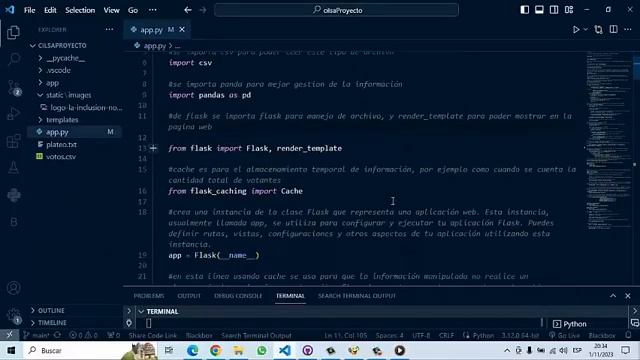The width and height of the screenshot is (640, 360).
Task: Open the Accounts menu
Action: click(13, 288)
